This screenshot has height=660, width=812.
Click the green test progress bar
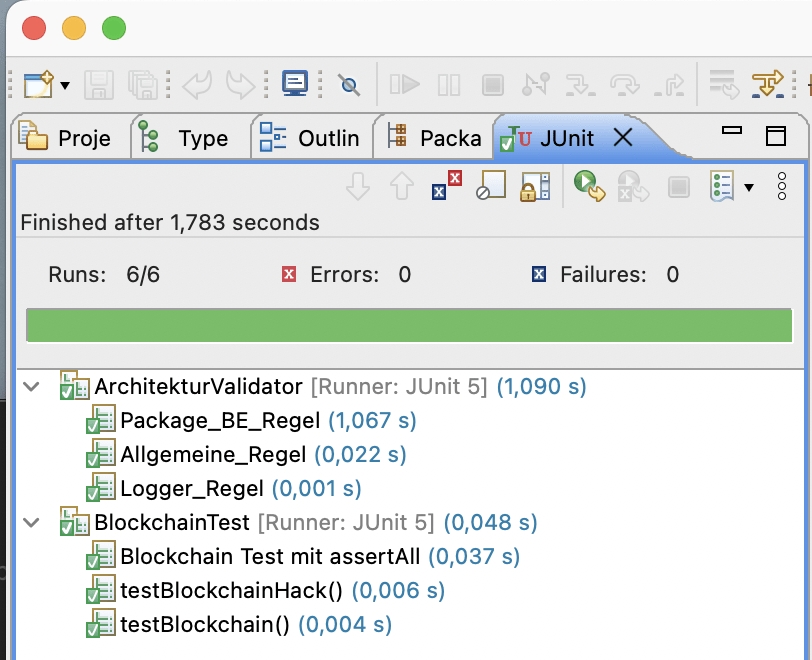pyautogui.click(x=408, y=326)
